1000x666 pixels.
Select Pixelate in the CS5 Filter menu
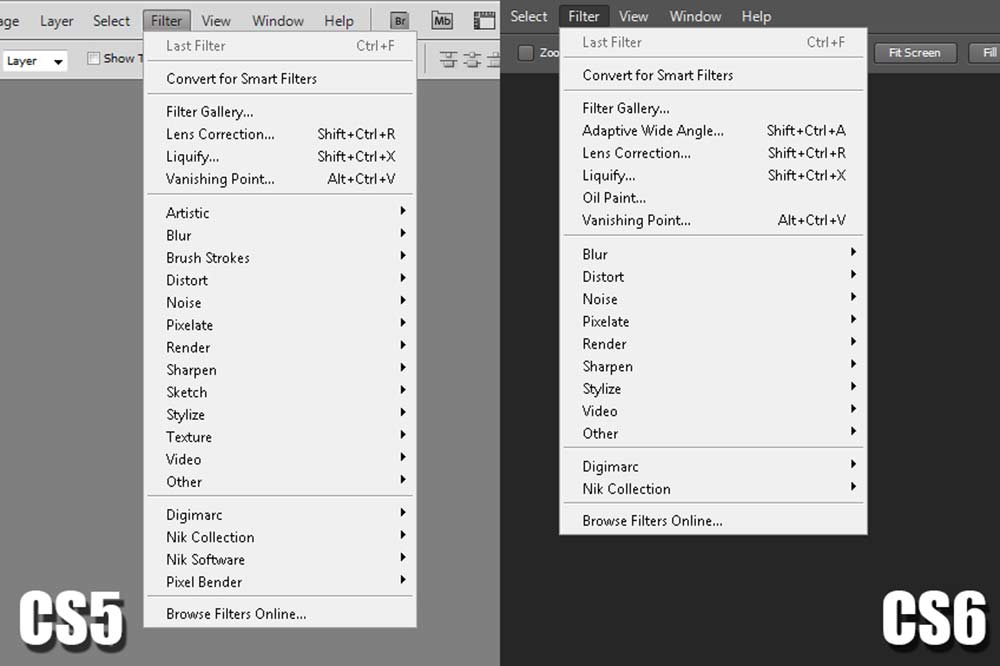(x=281, y=325)
